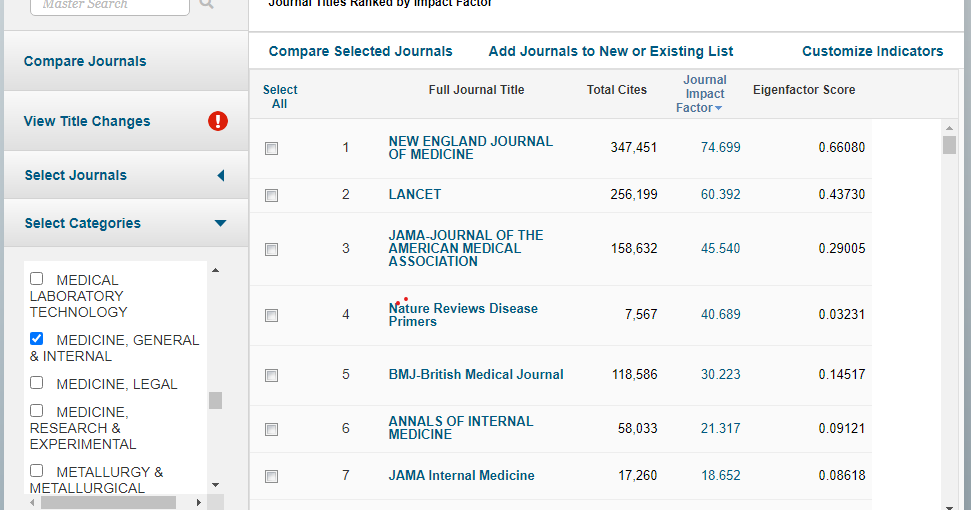The image size is (971, 510).
Task: Select the New England Journal of Medicine checkbox
Action: tap(271, 148)
